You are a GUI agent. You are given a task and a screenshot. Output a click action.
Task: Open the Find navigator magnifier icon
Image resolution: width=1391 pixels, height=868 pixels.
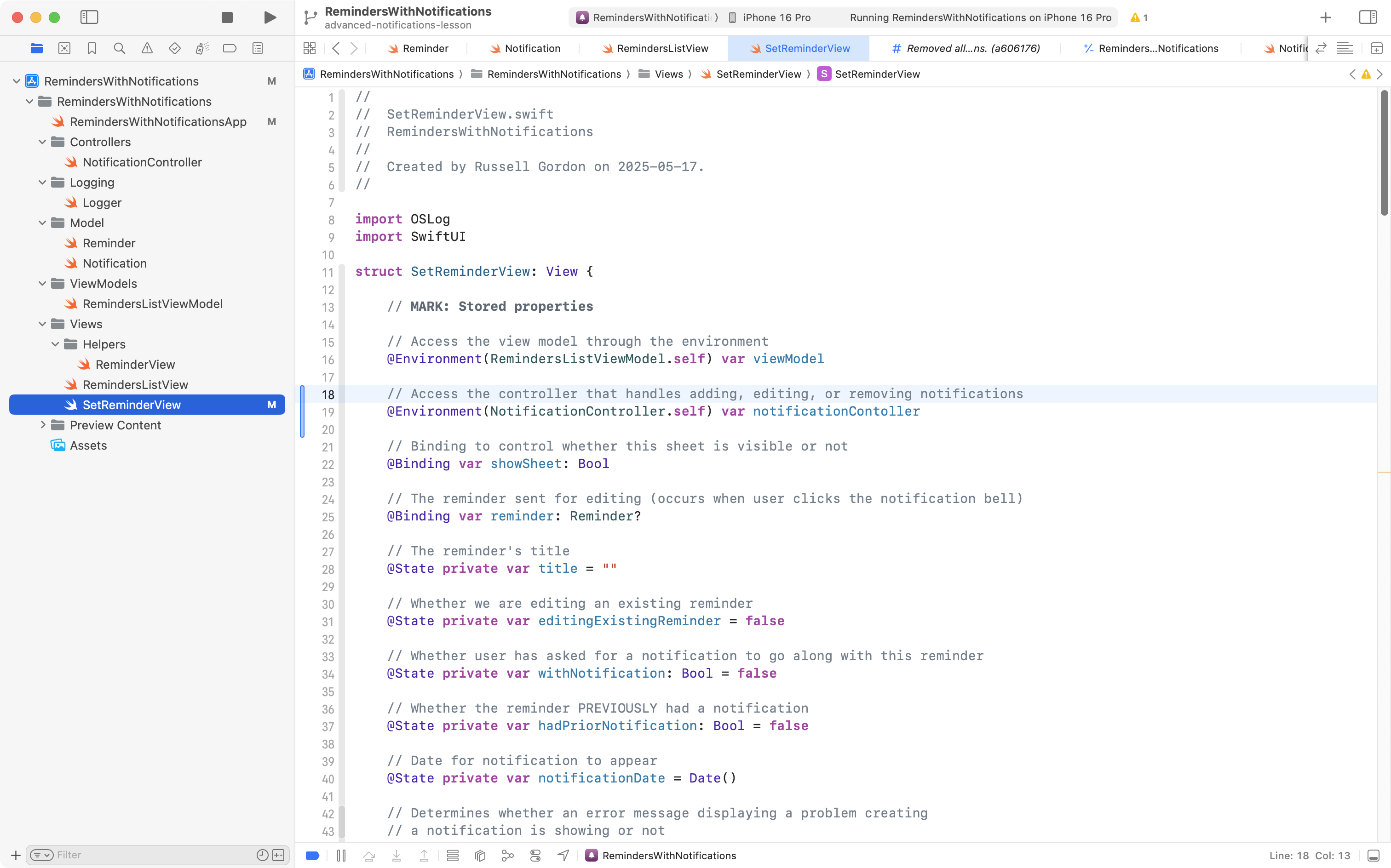(120, 48)
